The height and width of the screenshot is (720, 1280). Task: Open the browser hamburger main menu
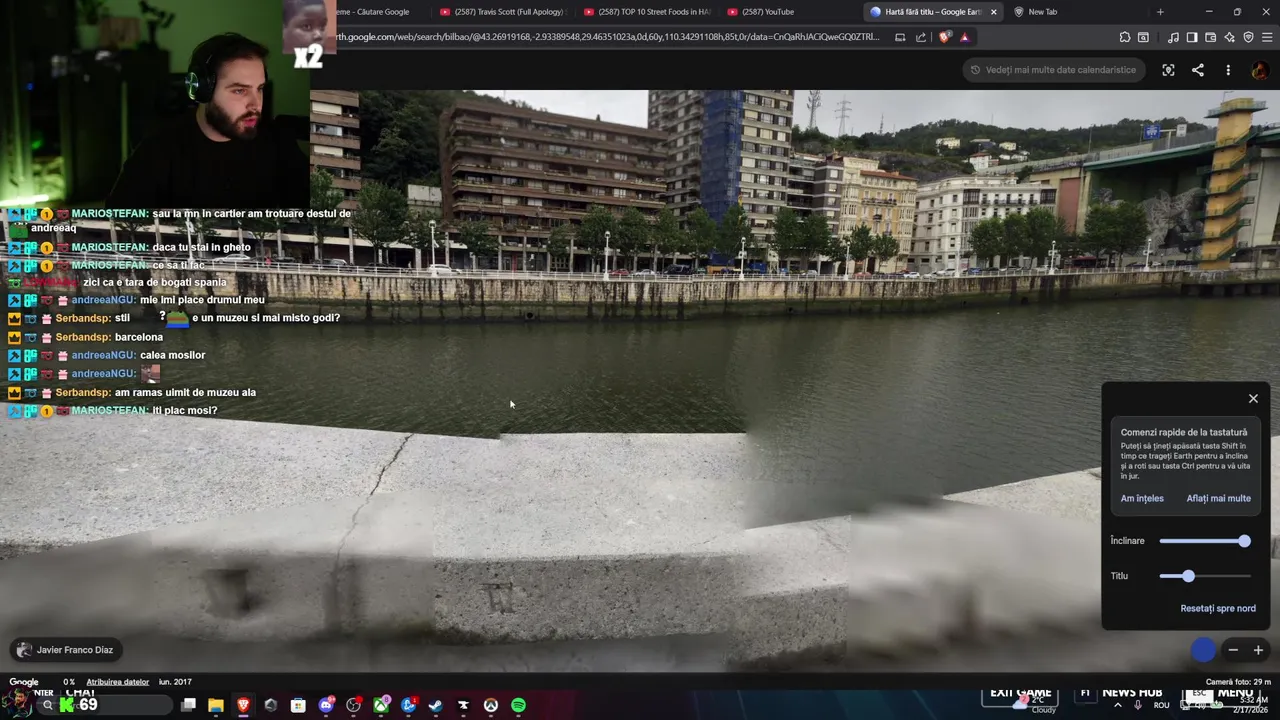(1268, 37)
